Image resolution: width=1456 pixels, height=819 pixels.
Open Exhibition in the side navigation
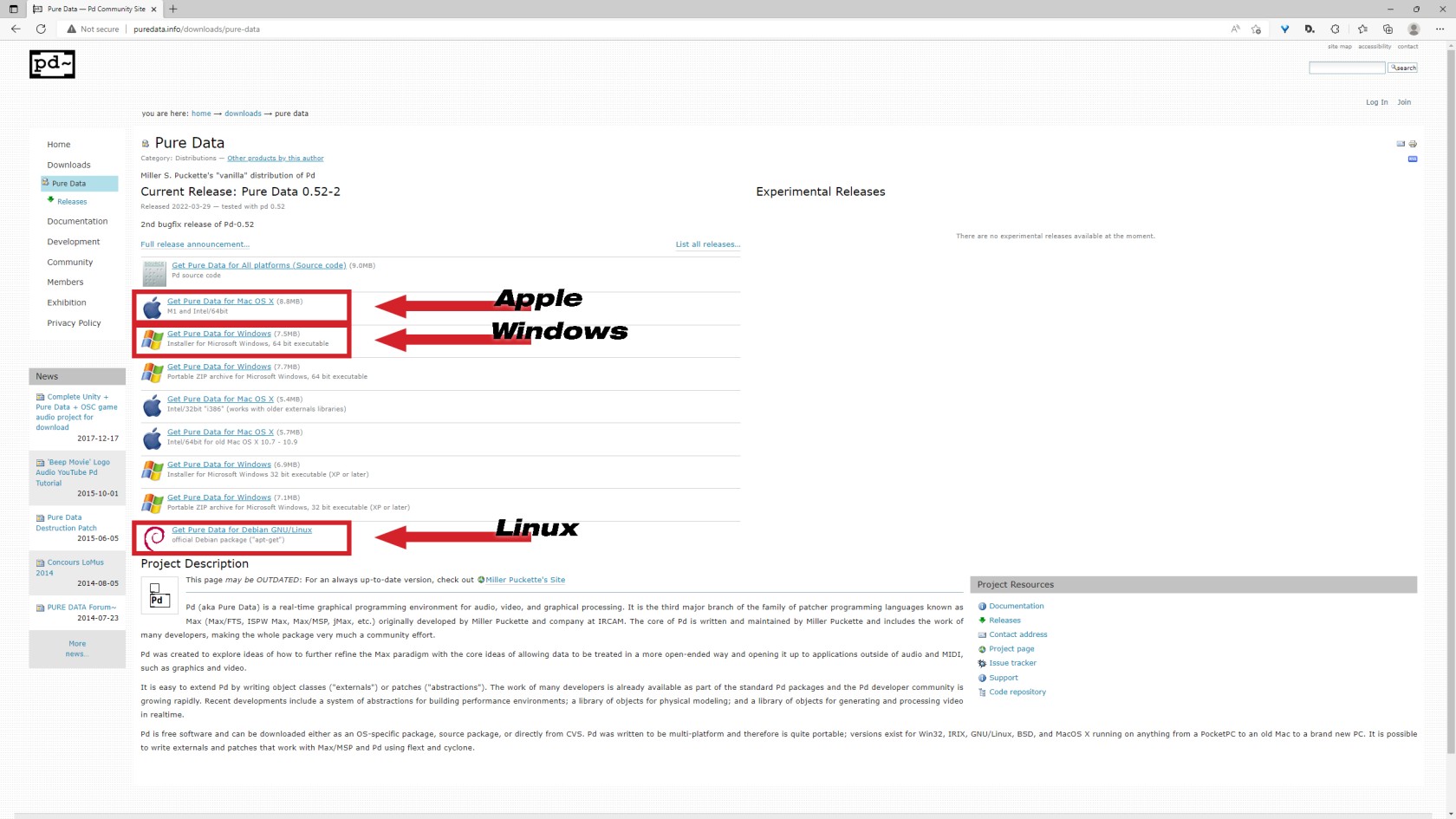click(67, 302)
